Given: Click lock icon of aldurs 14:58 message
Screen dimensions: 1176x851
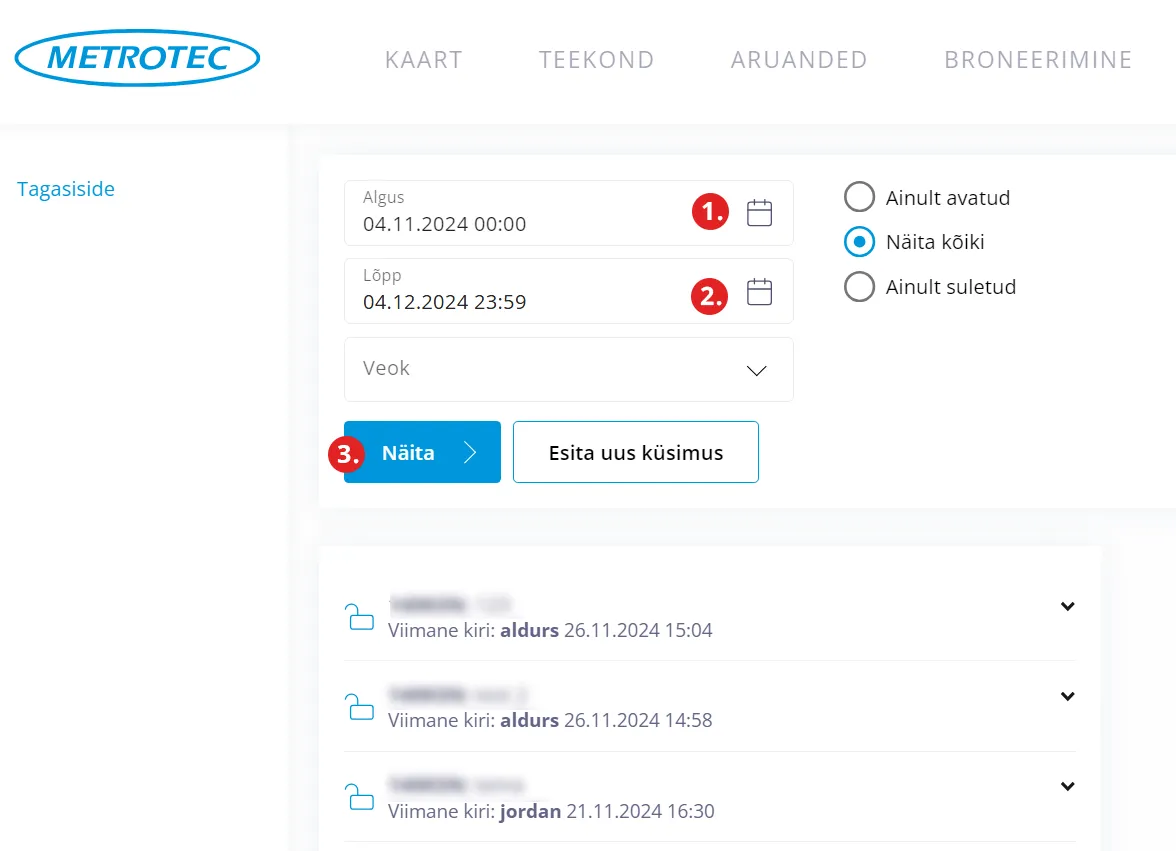Looking at the screenshot, I should tap(359, 707).
